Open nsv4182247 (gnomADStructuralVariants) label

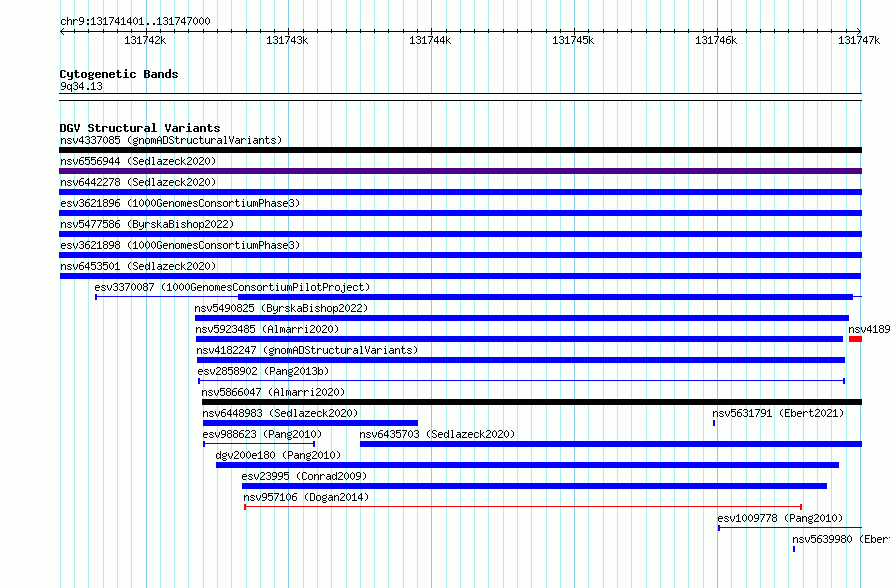pos(307,350)
